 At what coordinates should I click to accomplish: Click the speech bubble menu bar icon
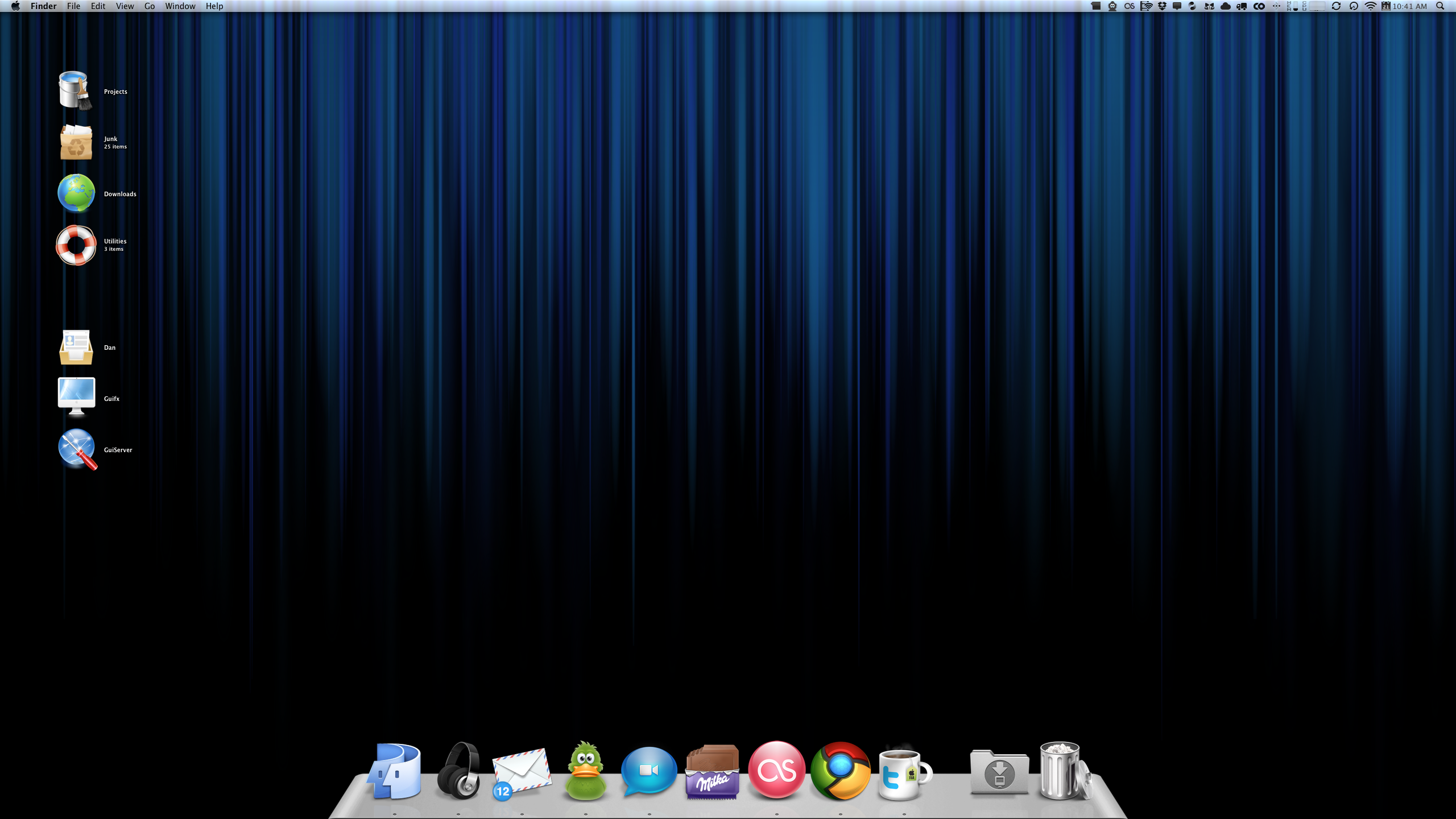coord(1177,6)
